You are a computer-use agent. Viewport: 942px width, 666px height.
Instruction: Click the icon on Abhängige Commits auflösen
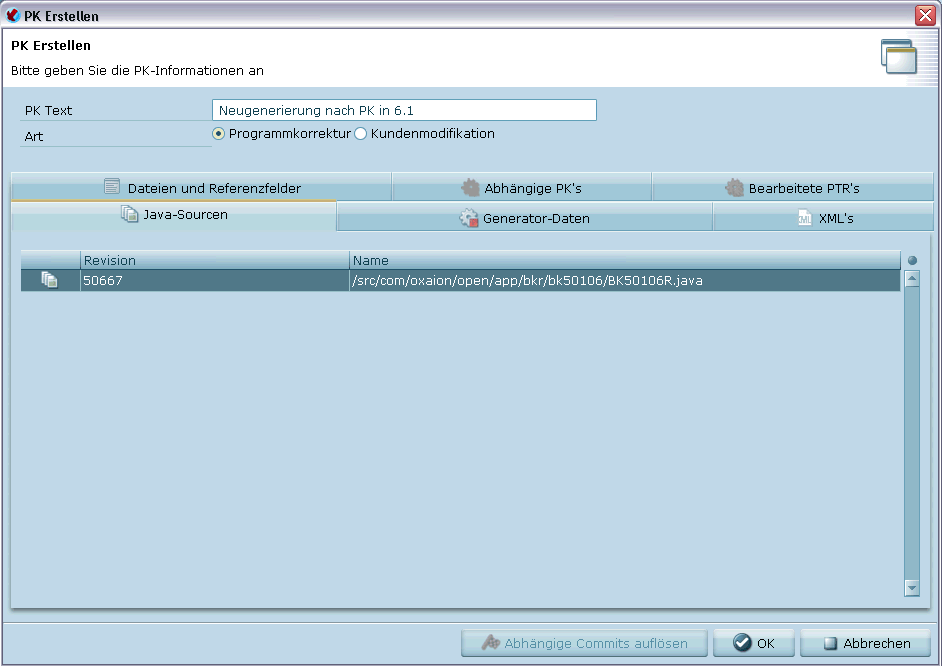click(490, 643)
